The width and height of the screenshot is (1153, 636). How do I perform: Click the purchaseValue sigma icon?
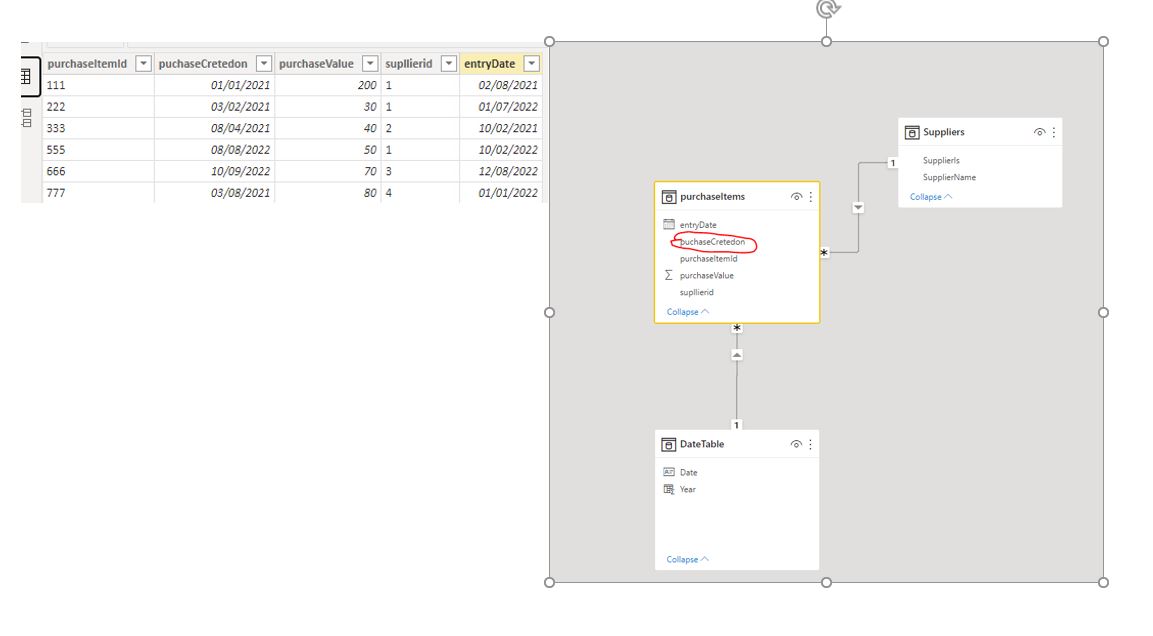click(x=668, y=275)
